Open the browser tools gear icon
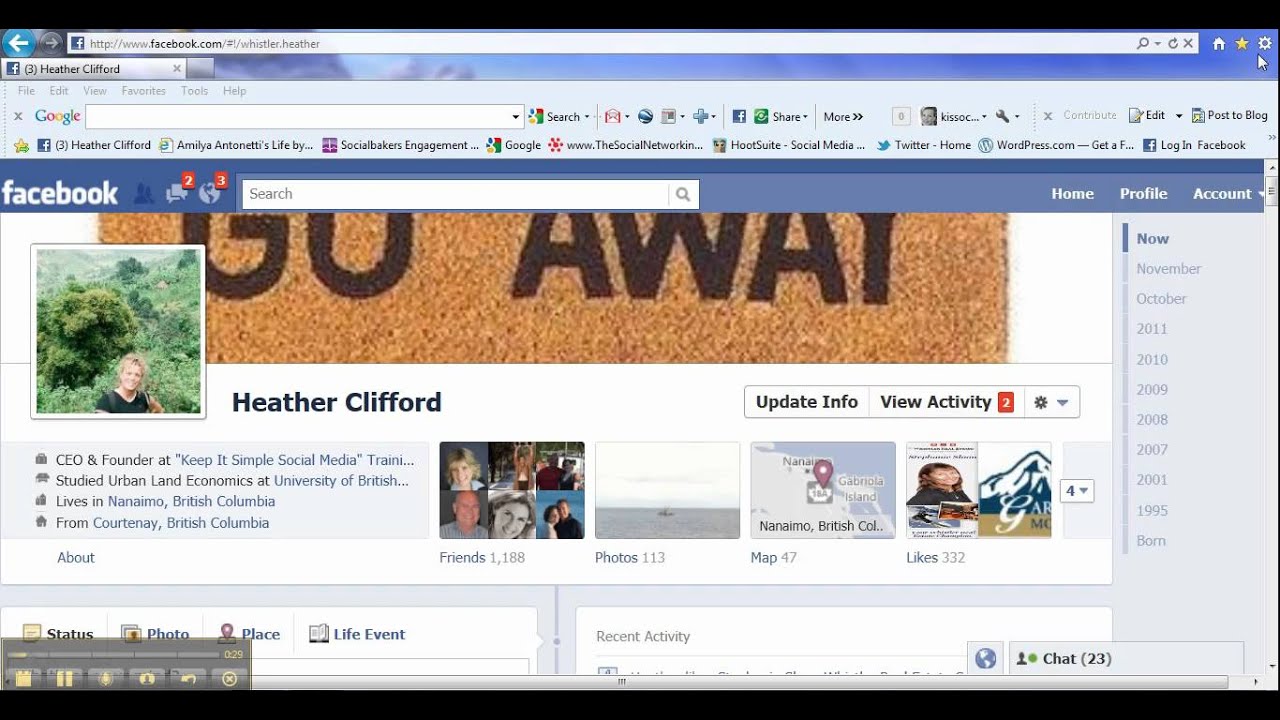Screen dimensions: 1280x720 [1265, 43]
